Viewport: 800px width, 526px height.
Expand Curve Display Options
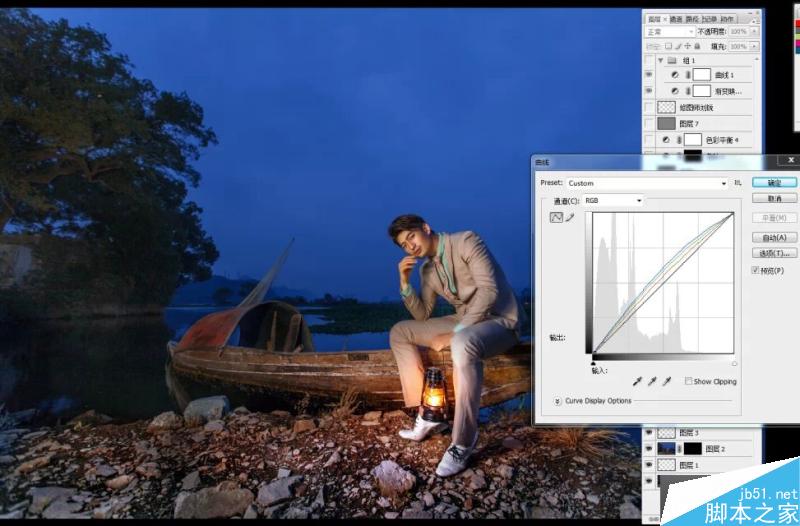(x=557, y=401)
